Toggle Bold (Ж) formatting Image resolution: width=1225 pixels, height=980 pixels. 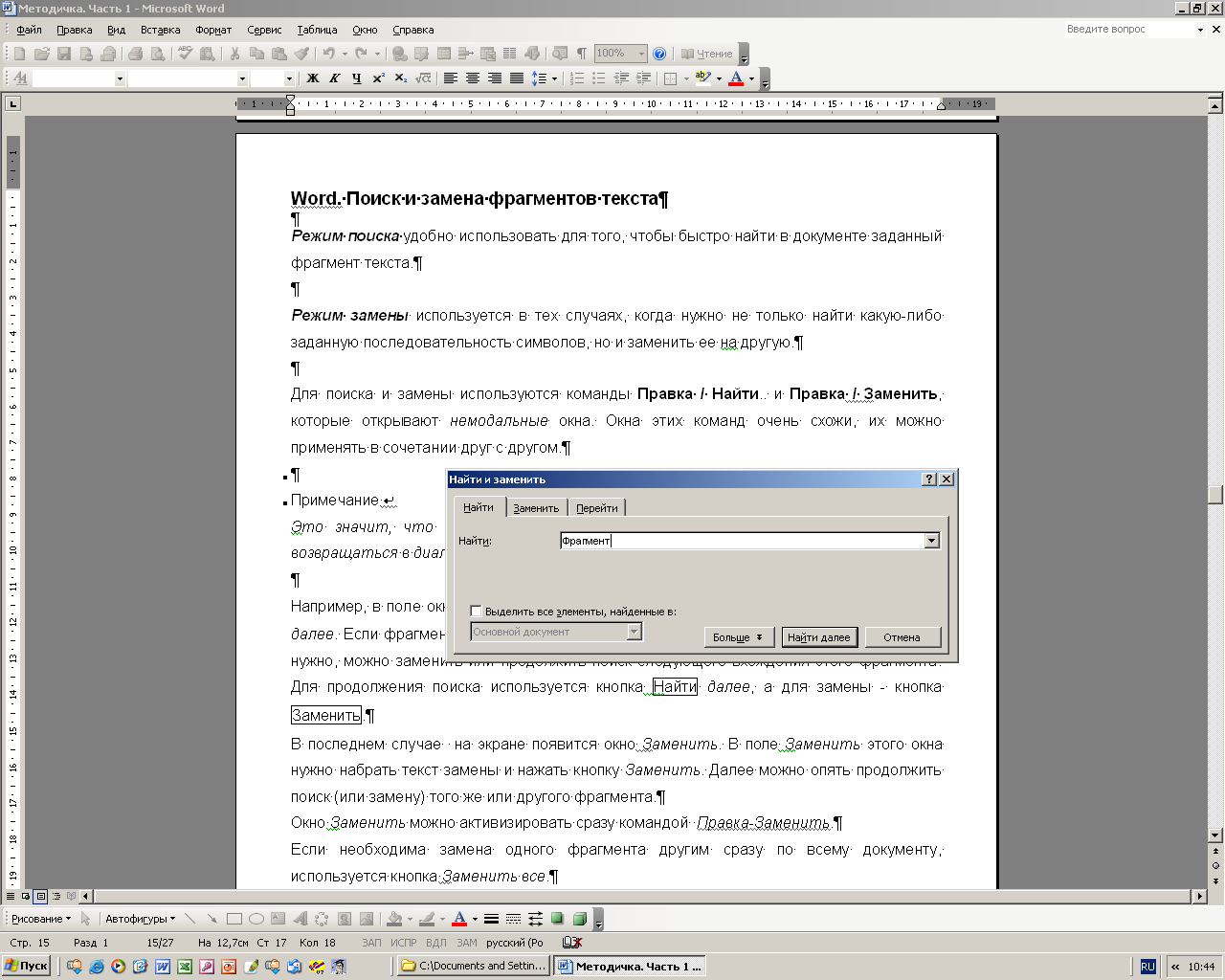[312, 78]
